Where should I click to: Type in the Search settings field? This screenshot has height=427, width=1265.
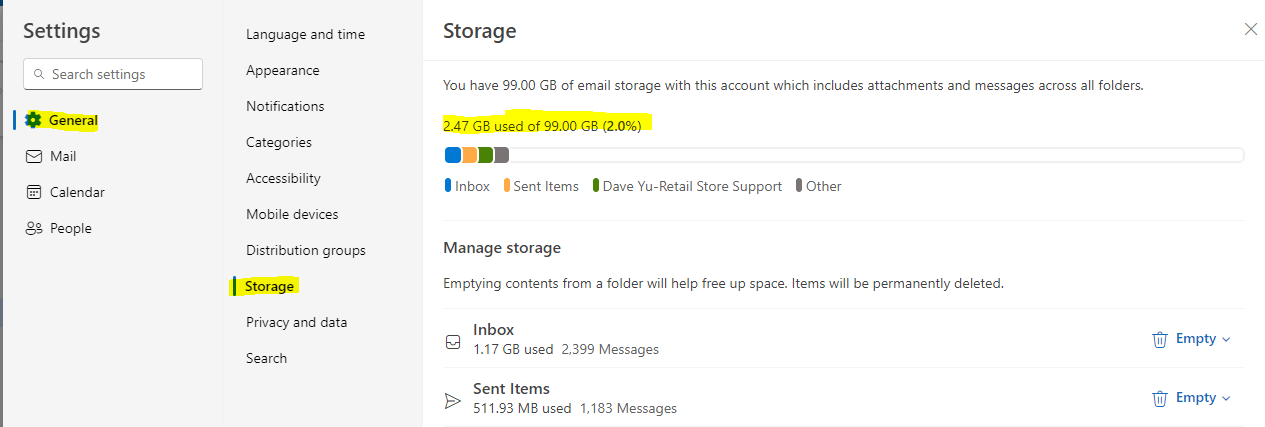coord(120,74)
